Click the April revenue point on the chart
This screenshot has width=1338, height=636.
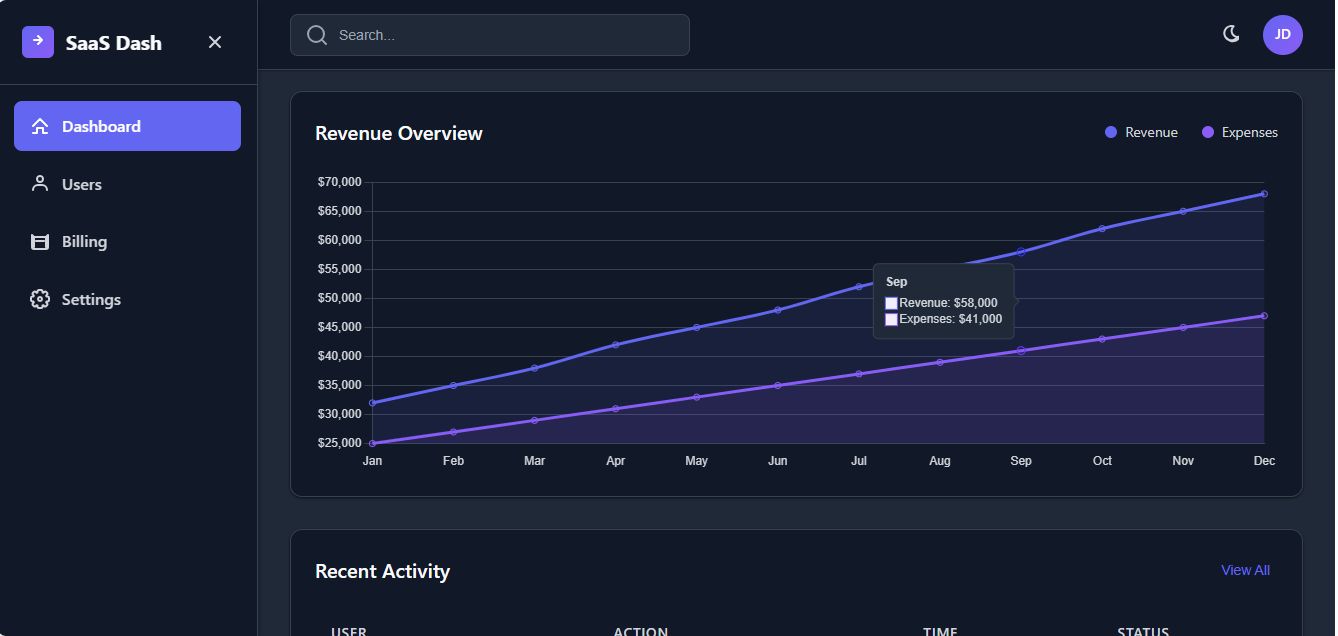click(x=616, y=345)
